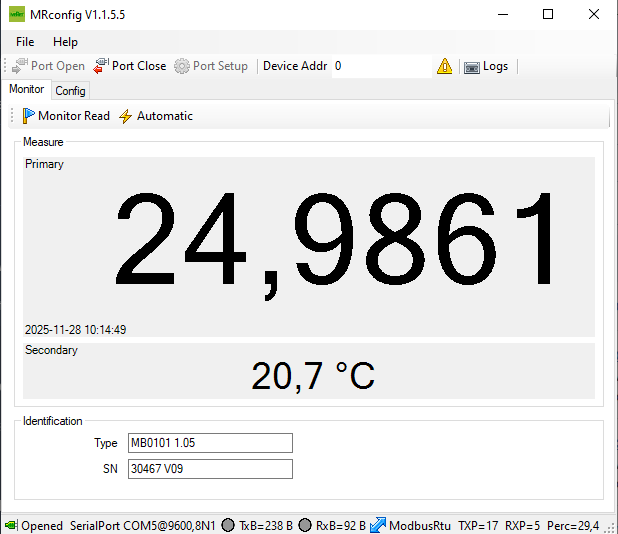Screen dimensions: 618x534
Task: Click the yellow warning triangle icon
Action: (445, 66)
